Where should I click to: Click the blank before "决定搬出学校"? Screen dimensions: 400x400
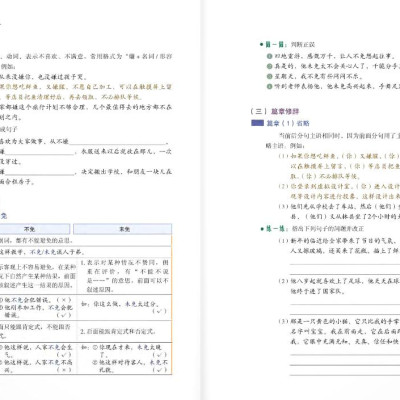click(39, 172)
